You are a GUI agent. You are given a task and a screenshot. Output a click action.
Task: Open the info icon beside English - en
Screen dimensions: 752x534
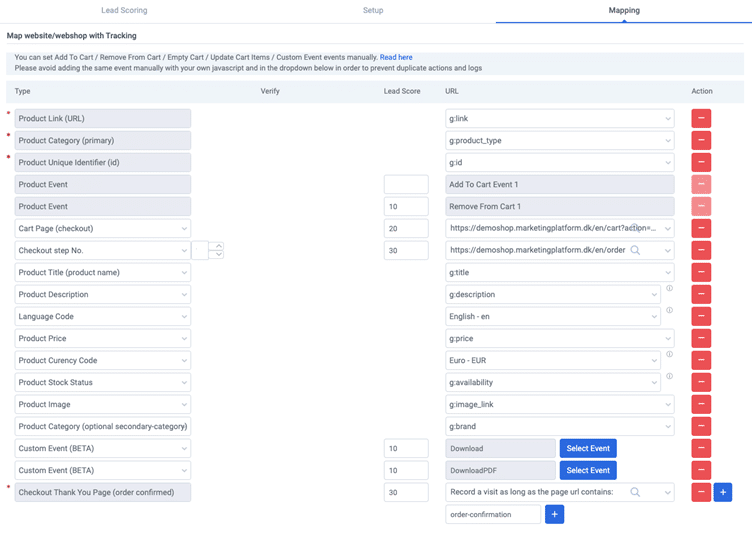[x=670, y=310]
